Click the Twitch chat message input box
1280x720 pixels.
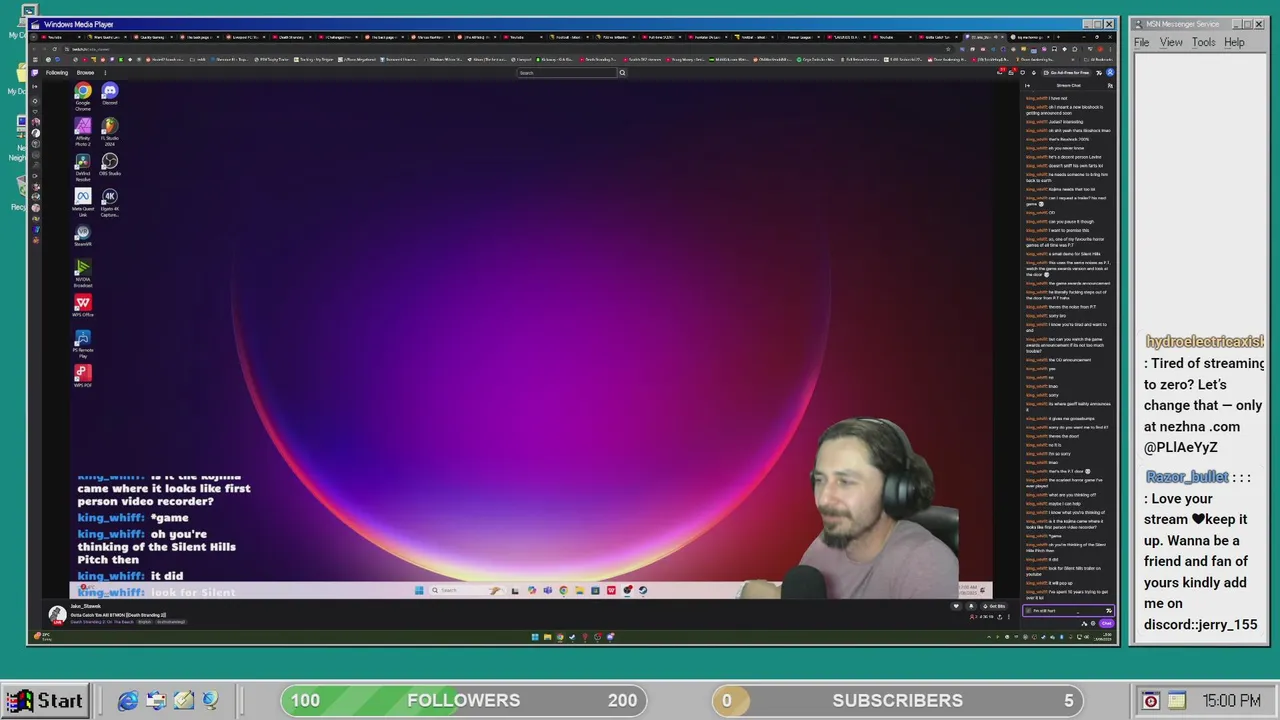coord(1068,610)
